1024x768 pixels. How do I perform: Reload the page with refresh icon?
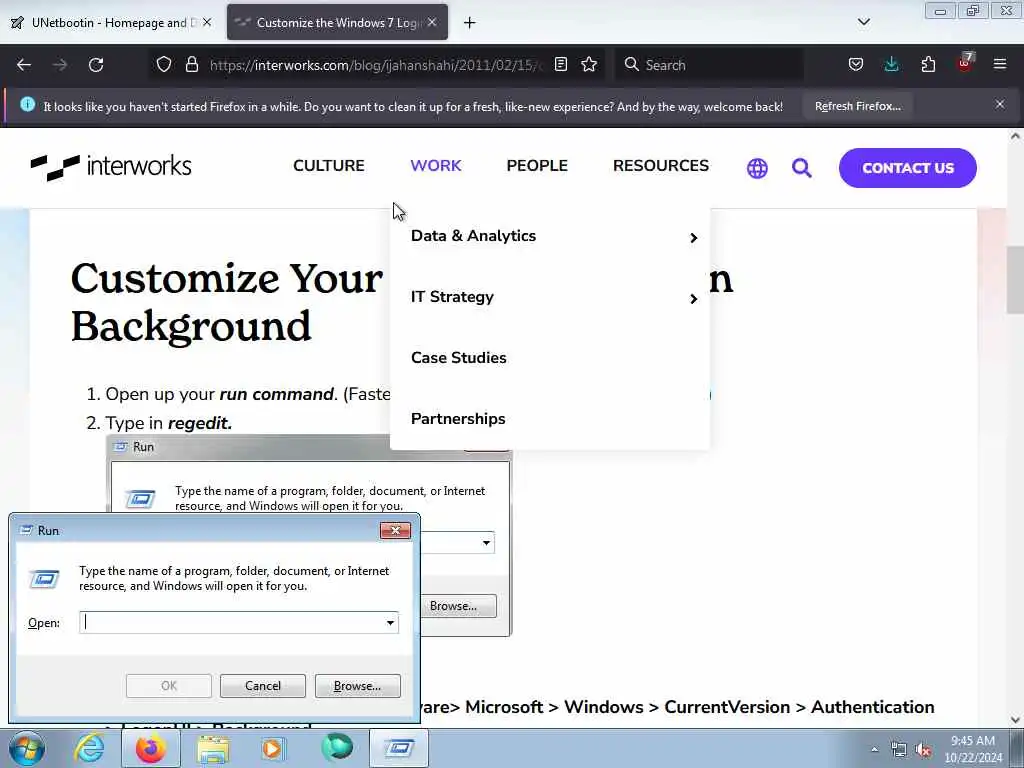pyautogui.click(x=96, y=65)
